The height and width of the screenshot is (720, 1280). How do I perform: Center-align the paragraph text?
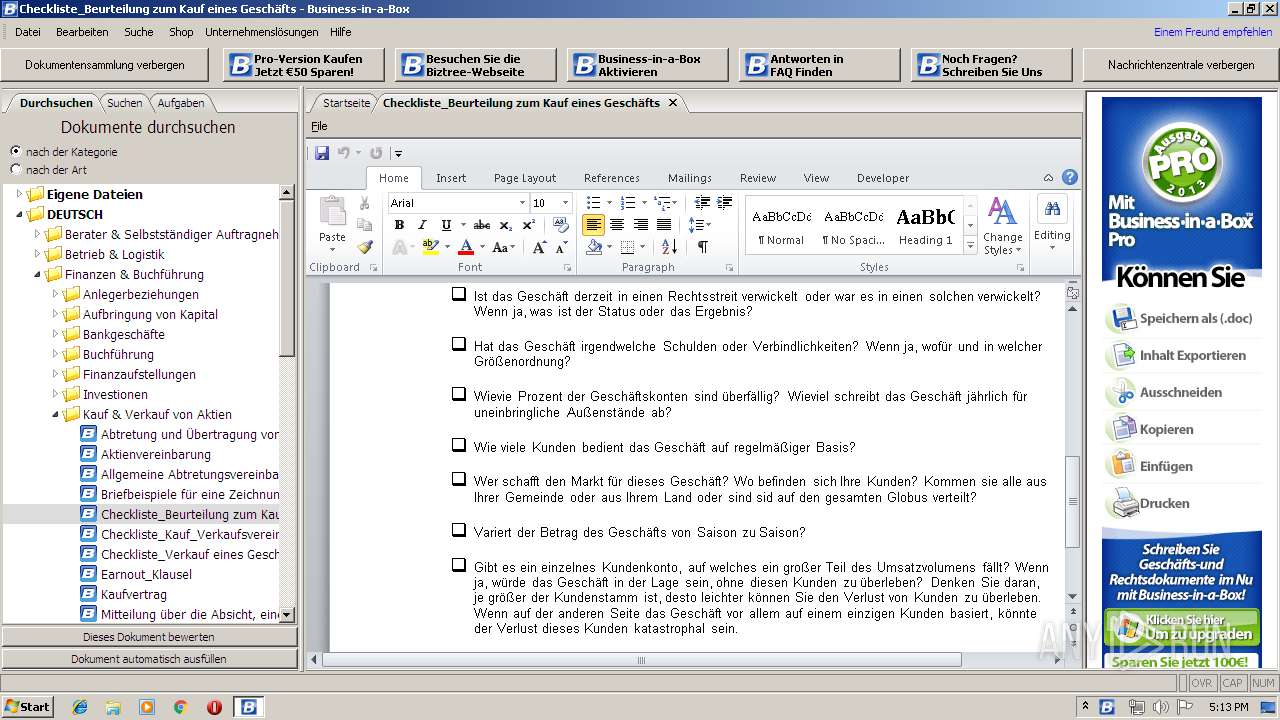(x=617, y=225)
